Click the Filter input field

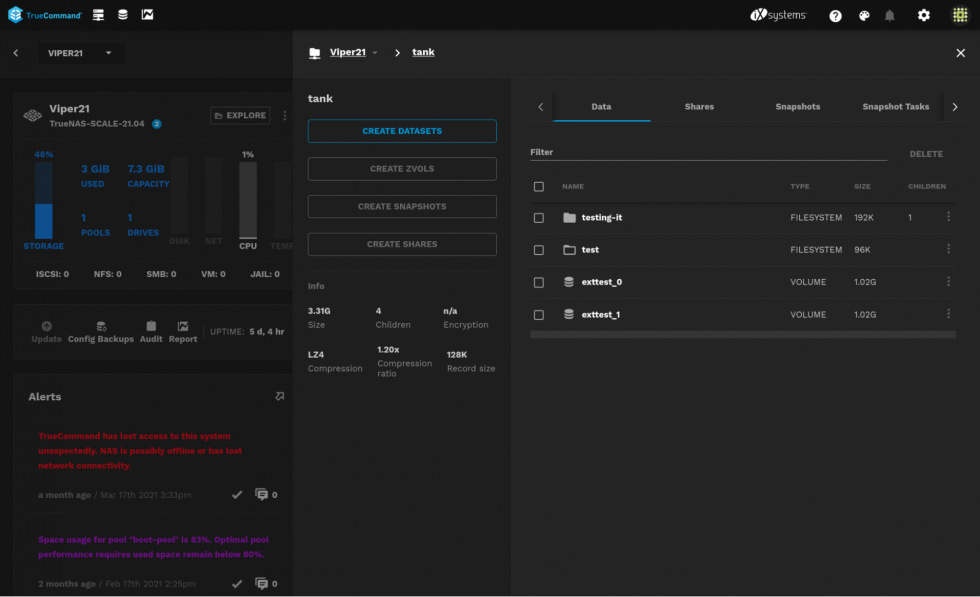(x=707, y=153)
